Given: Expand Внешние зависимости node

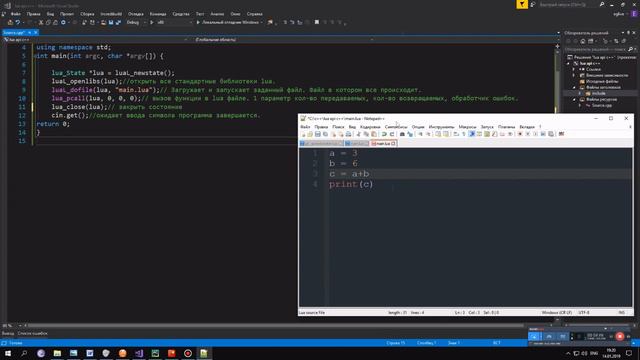Looking at the screenshot, I should pos(574,76).
